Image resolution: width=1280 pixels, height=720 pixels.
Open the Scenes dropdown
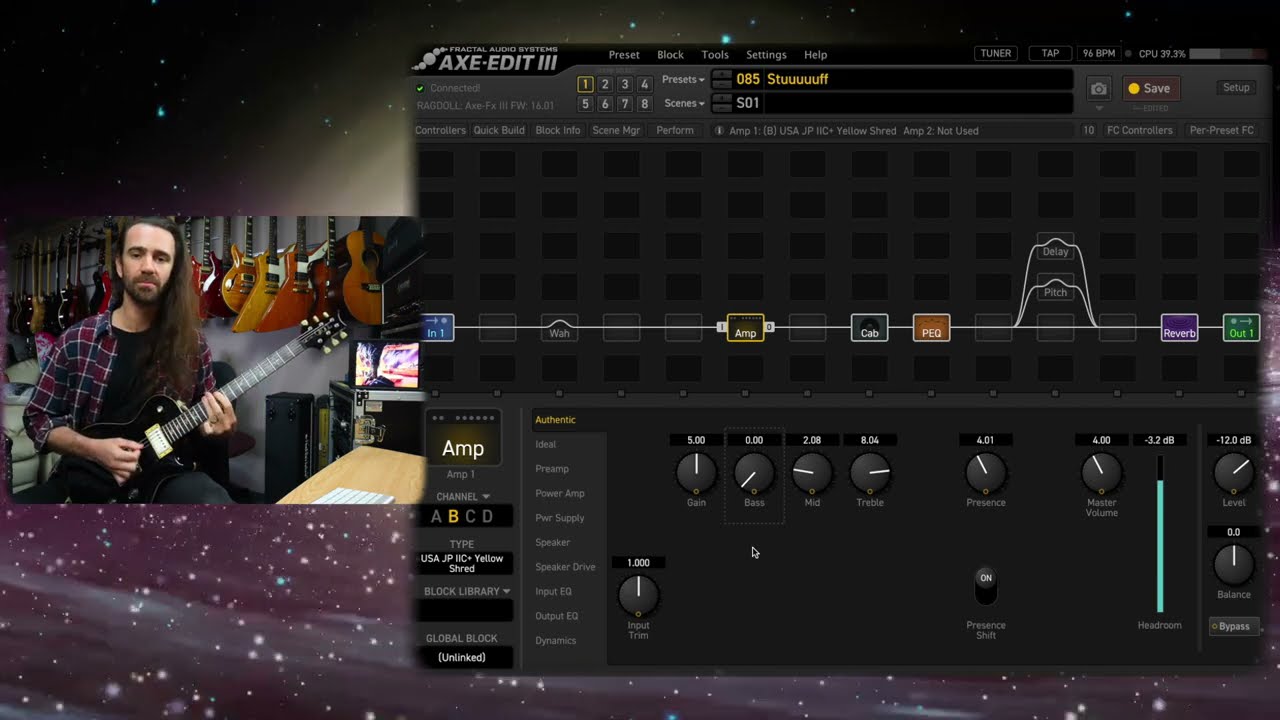pos(684,103)
